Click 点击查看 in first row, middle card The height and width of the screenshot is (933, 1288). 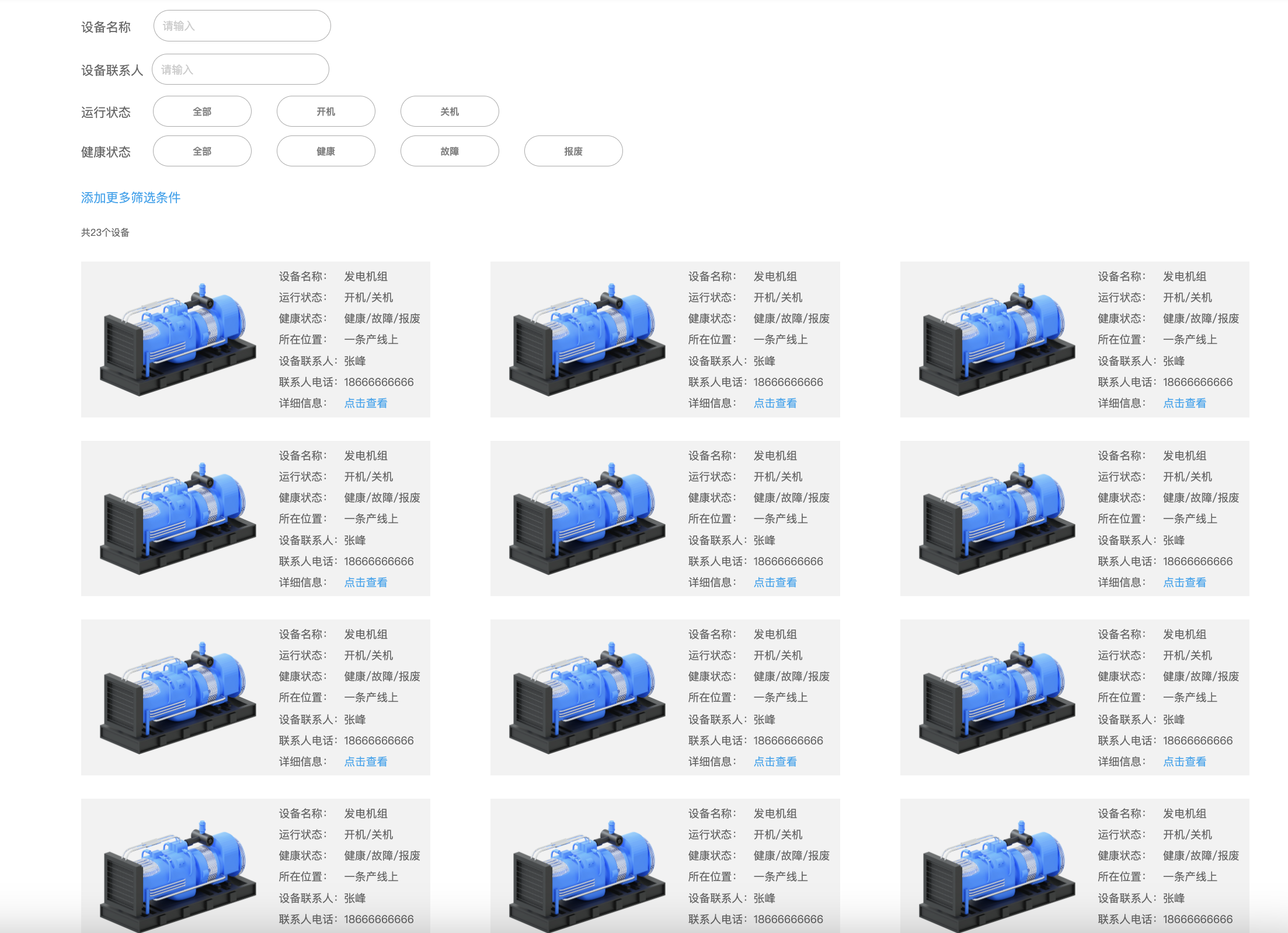click(x=775, y=403)
